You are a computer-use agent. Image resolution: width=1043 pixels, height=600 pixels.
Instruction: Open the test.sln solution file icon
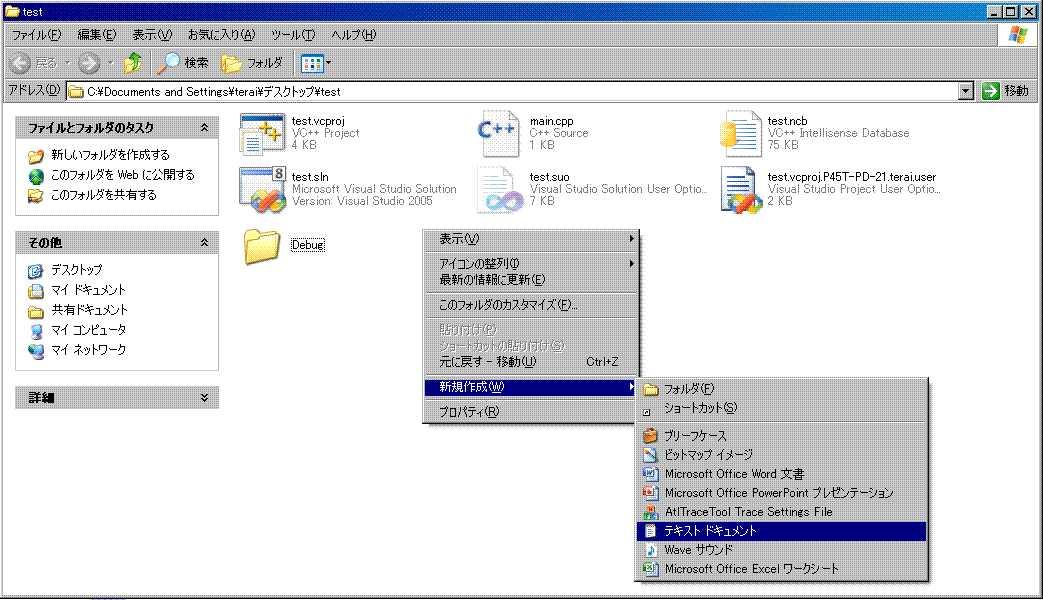pyautogui.click(x=262, y=190)
